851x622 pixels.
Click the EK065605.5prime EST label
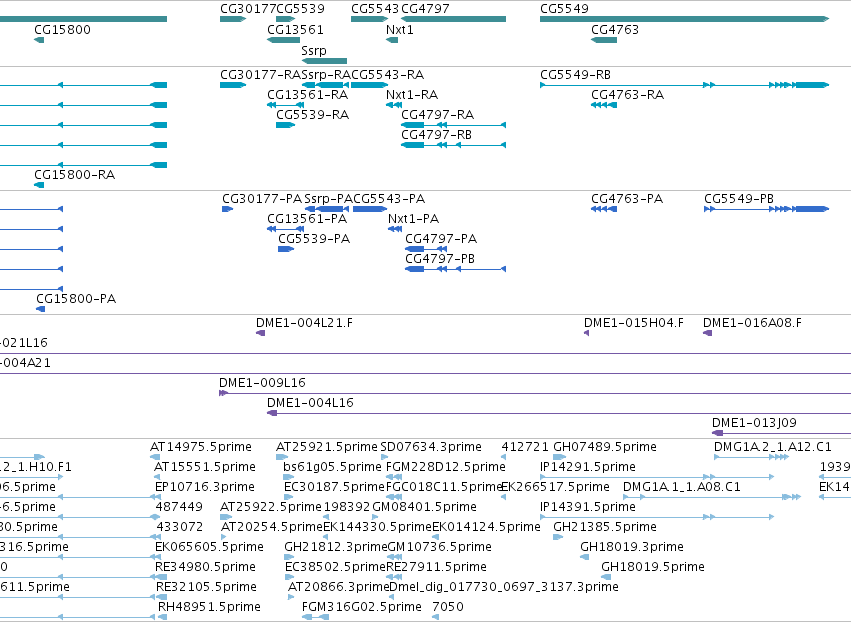click(209, 547)
